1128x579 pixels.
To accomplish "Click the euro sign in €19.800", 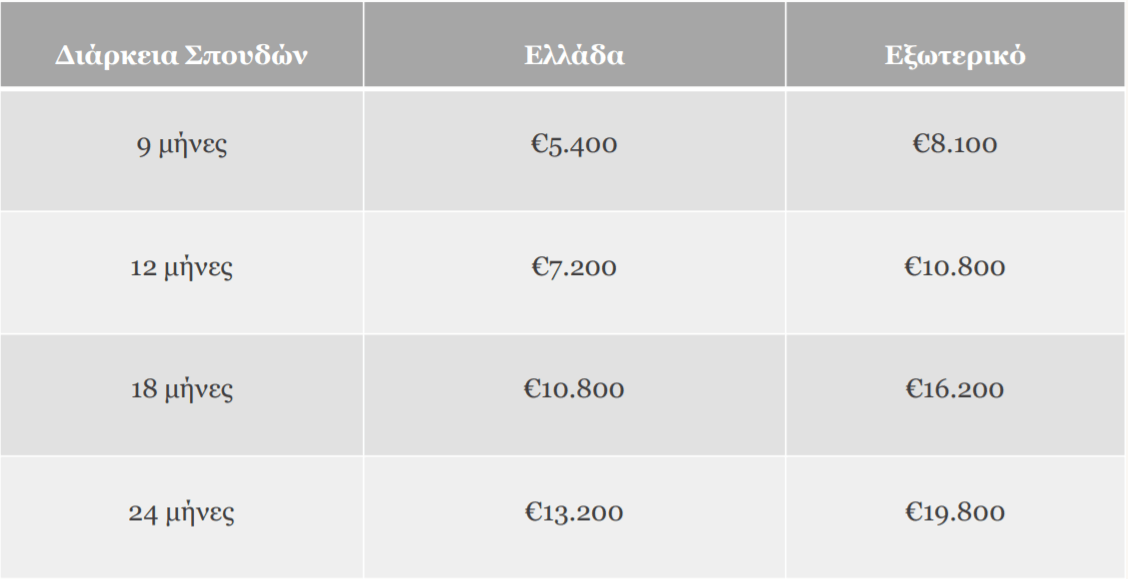I will coord(914,512).
